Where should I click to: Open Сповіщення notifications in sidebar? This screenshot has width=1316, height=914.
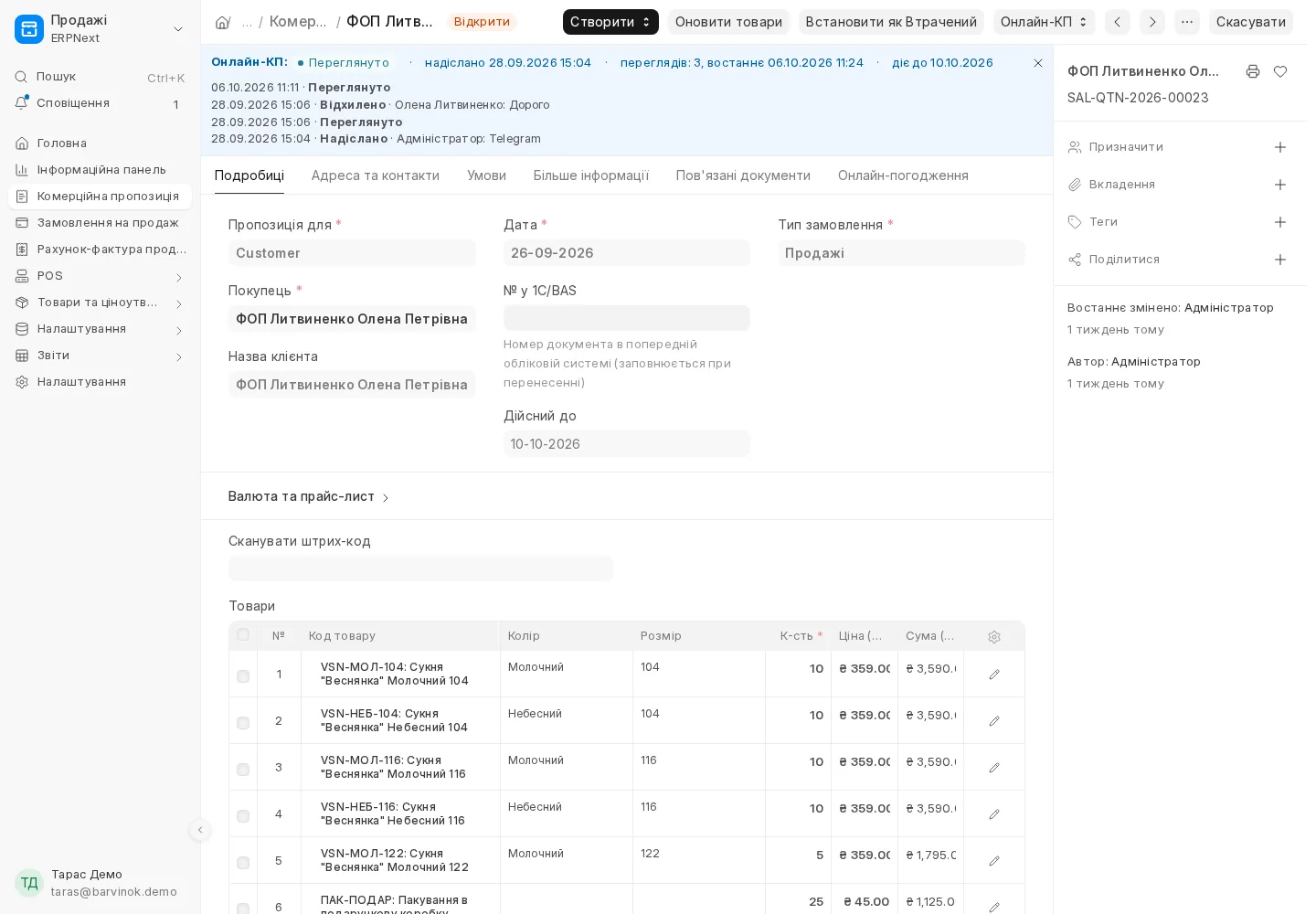[x=100, y=103]
